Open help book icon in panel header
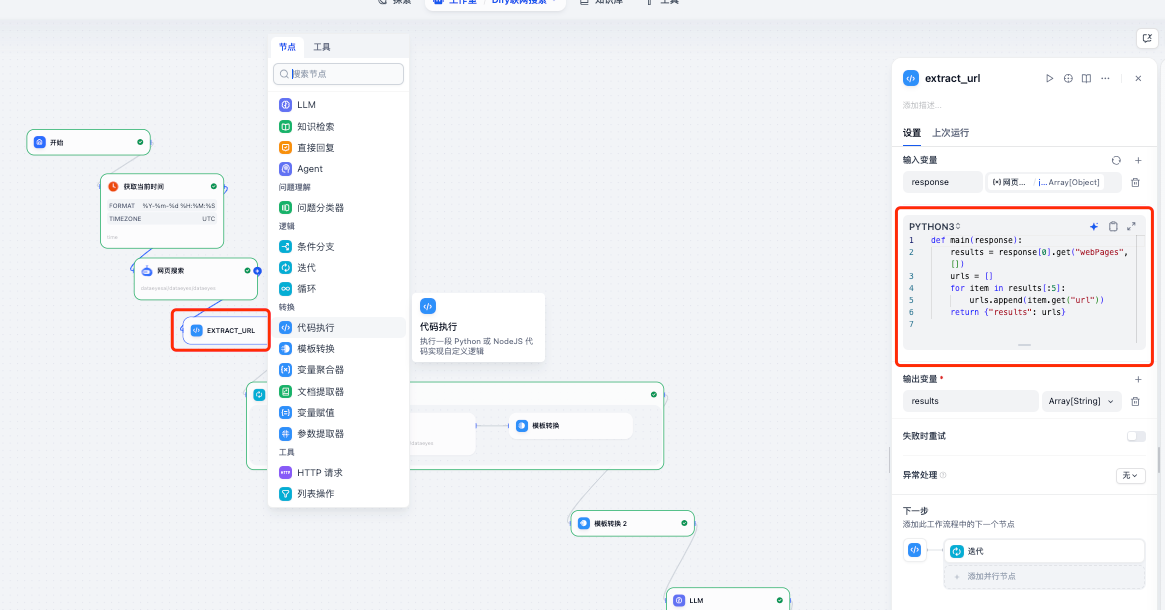Viewport: 1165px width, 610px height. pos(1086,78)
